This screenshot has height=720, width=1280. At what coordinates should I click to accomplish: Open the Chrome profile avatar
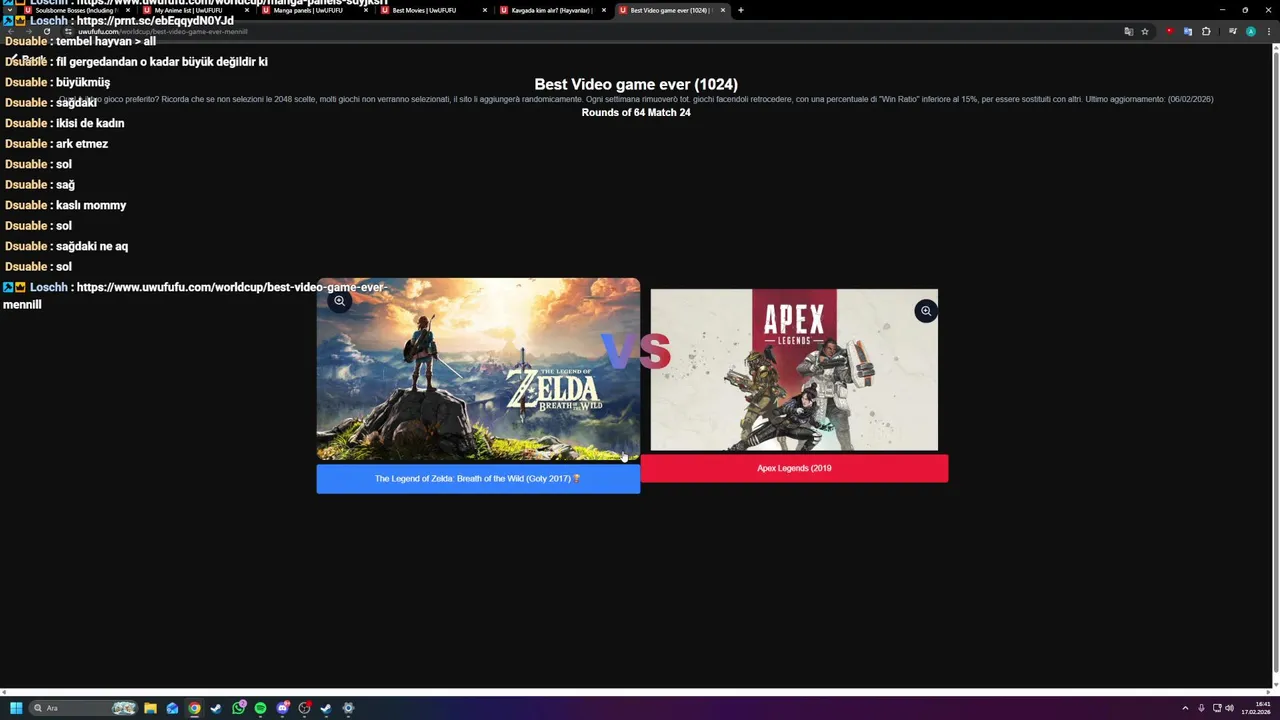1251,31
